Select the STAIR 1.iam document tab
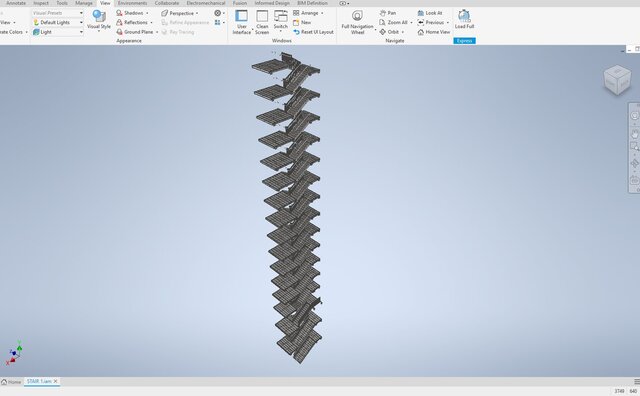 pyautogui.click(x=39, y=381)
